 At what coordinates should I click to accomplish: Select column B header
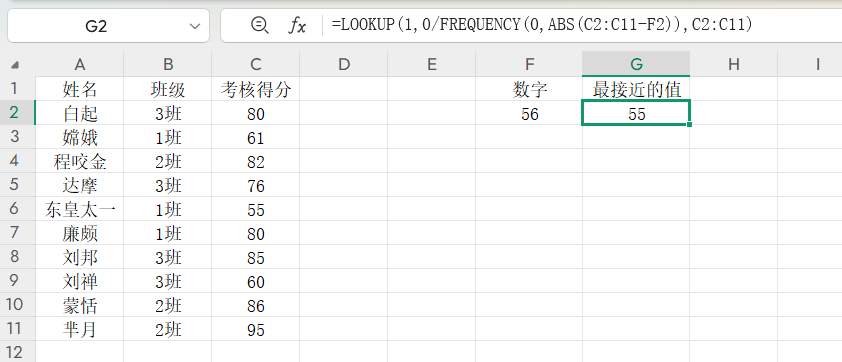(x=168, y=64)
